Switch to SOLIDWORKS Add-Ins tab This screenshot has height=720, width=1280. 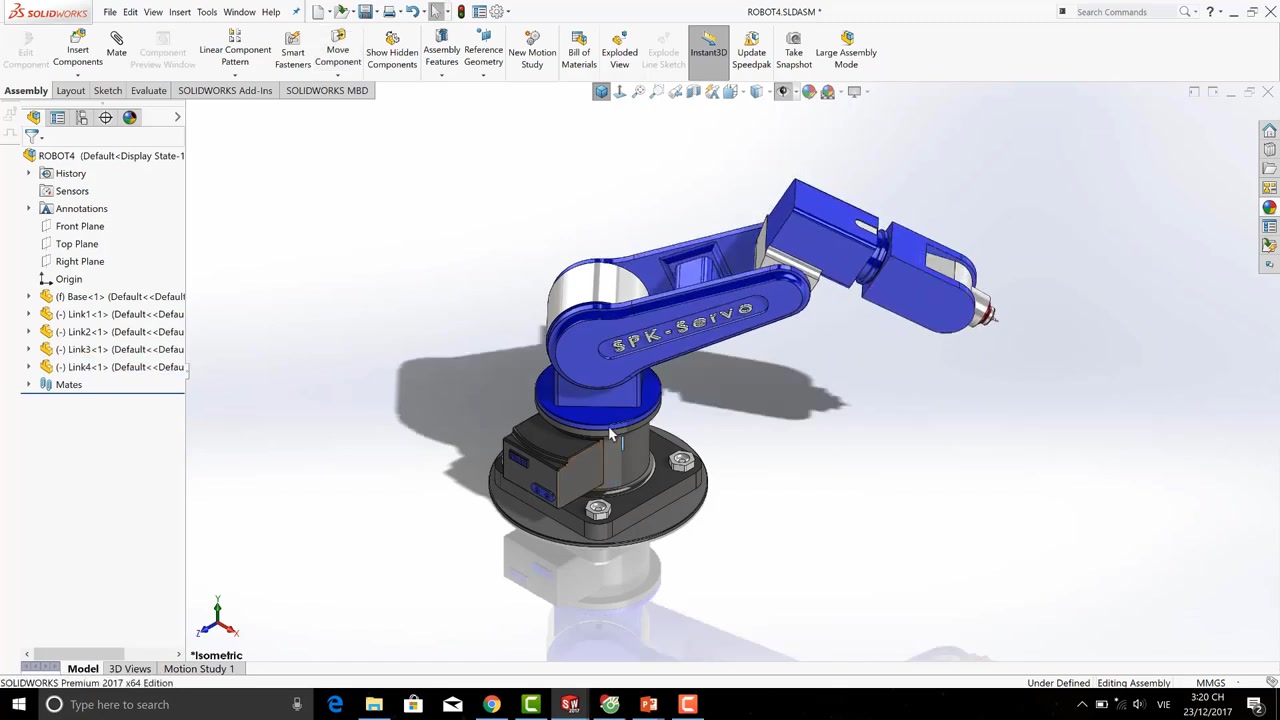[x=225, y=90]
